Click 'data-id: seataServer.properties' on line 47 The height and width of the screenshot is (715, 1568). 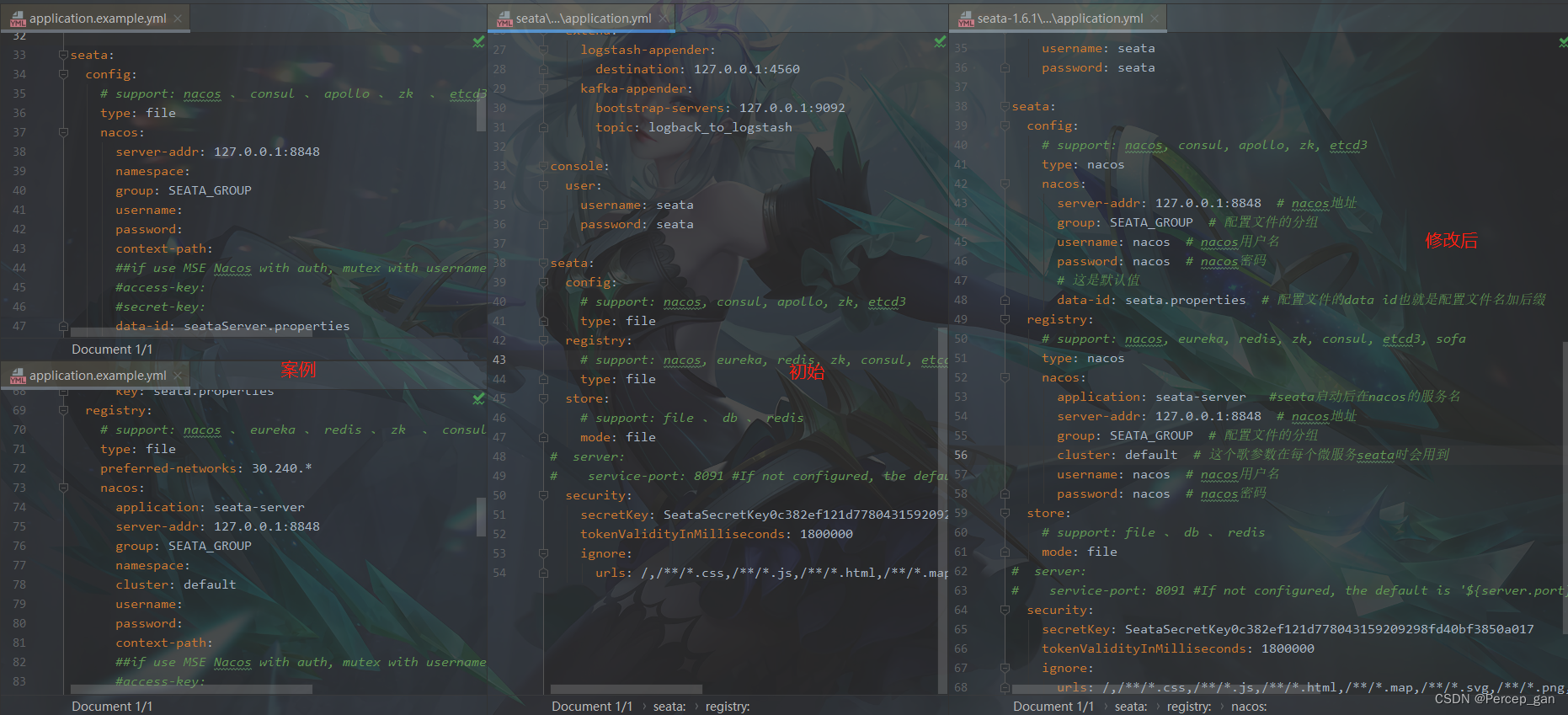click(232, 326)
